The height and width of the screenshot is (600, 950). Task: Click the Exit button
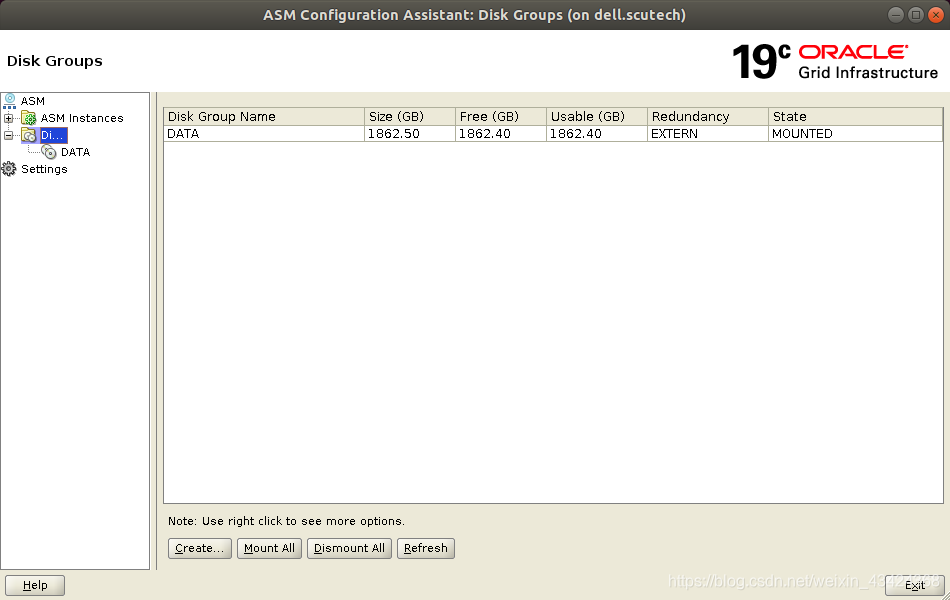click(x=914, y=585)
